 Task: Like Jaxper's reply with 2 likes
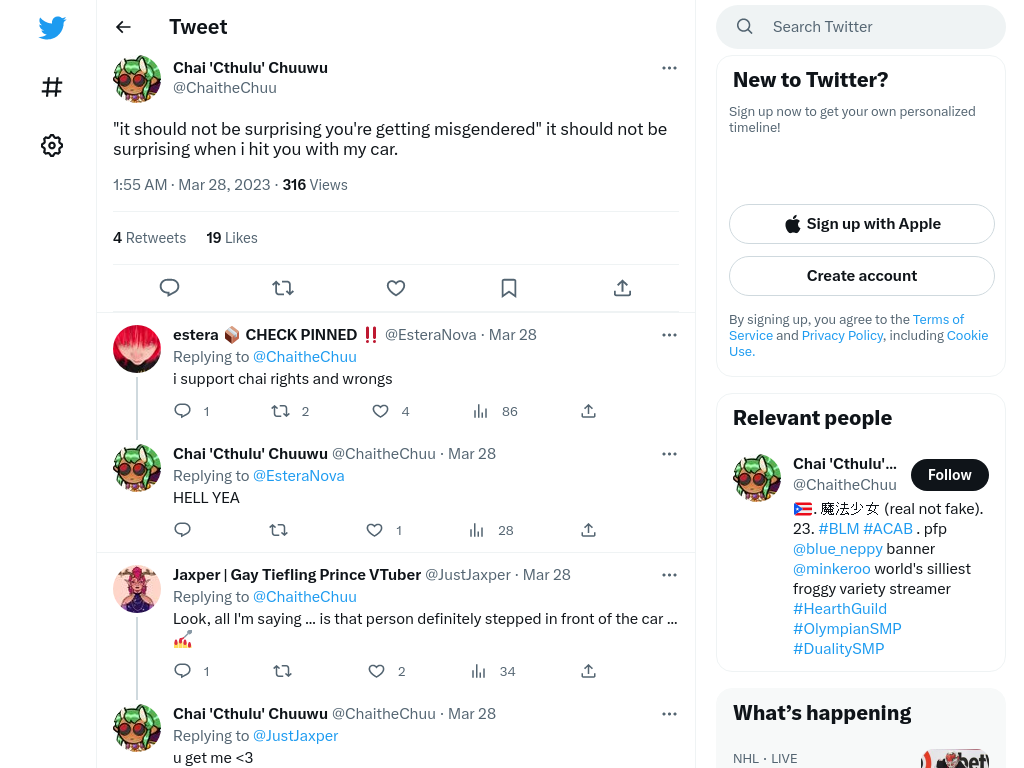click(376, 671)
